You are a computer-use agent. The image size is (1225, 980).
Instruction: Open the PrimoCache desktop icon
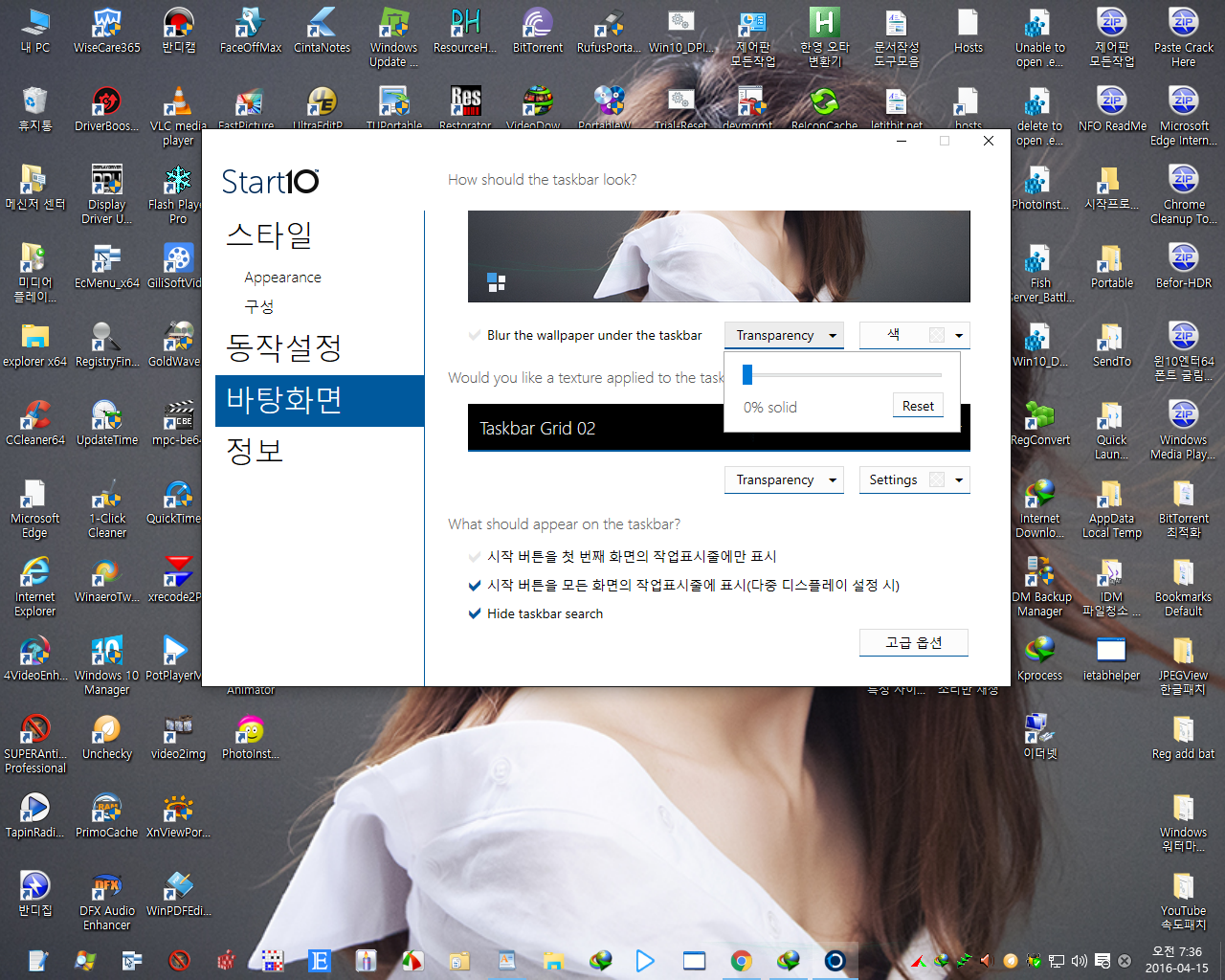coord(106,816)
